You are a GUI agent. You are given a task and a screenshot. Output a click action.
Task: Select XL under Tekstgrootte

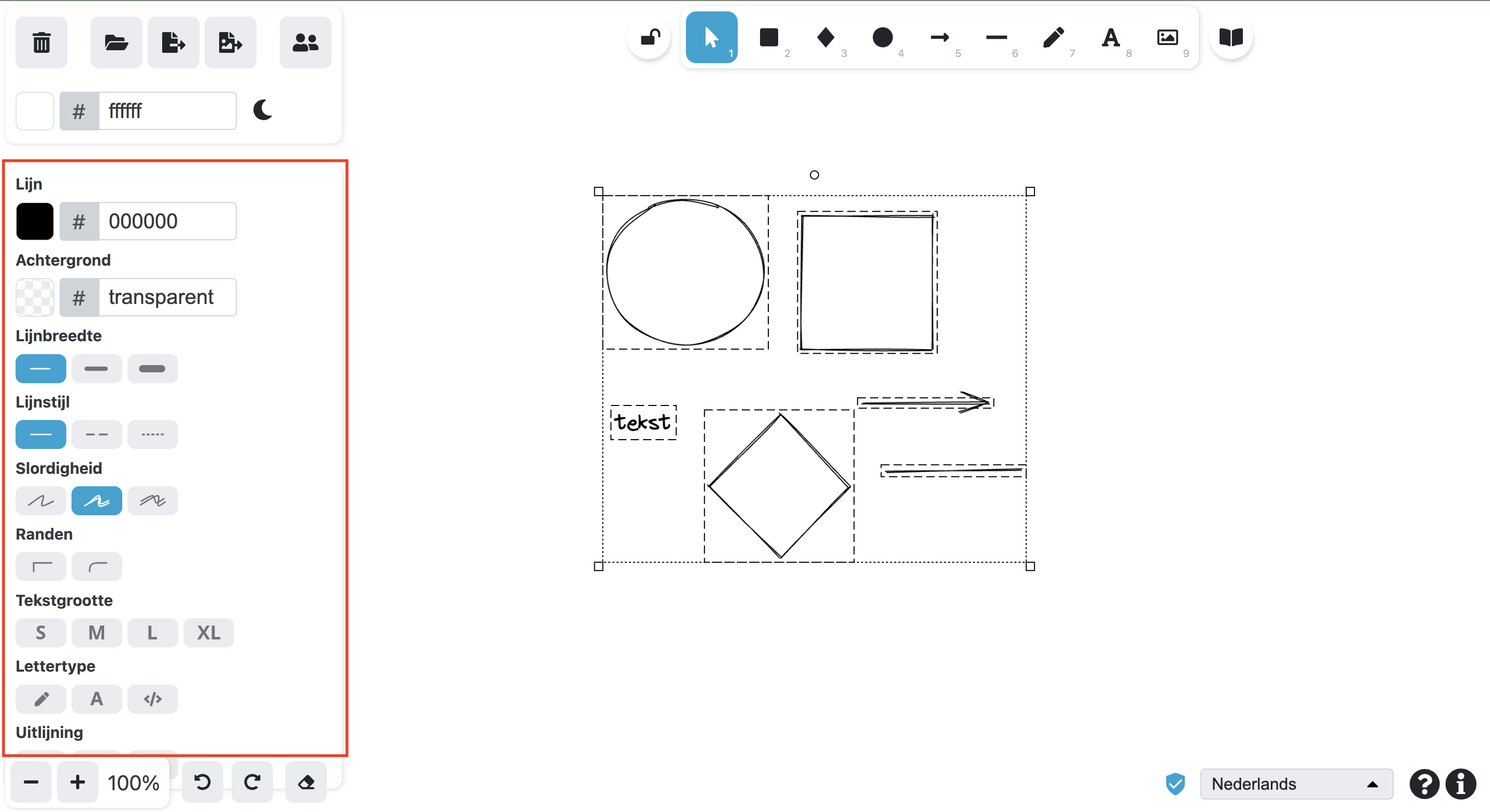[208, 632]
